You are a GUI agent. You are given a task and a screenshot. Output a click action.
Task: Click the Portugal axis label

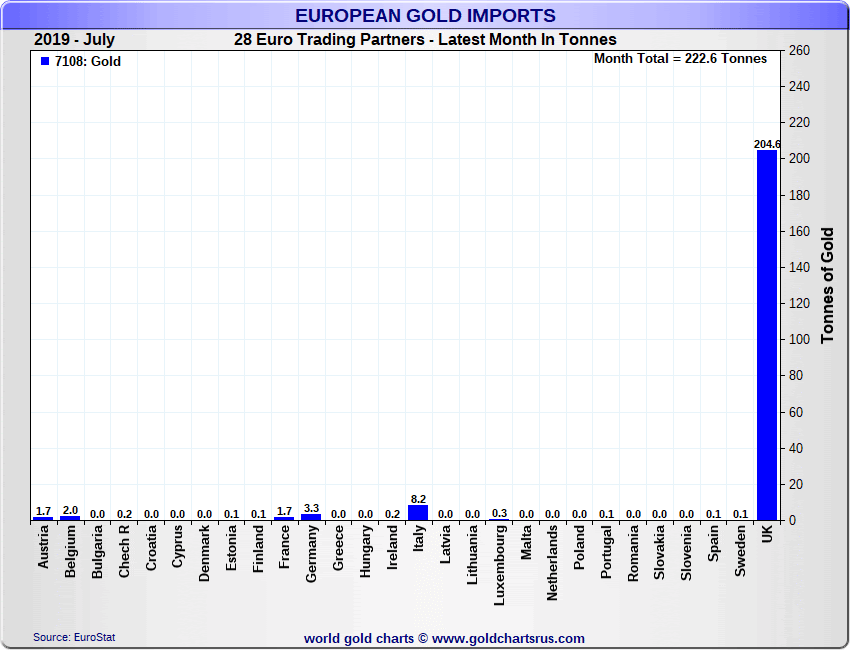(606, 552)
